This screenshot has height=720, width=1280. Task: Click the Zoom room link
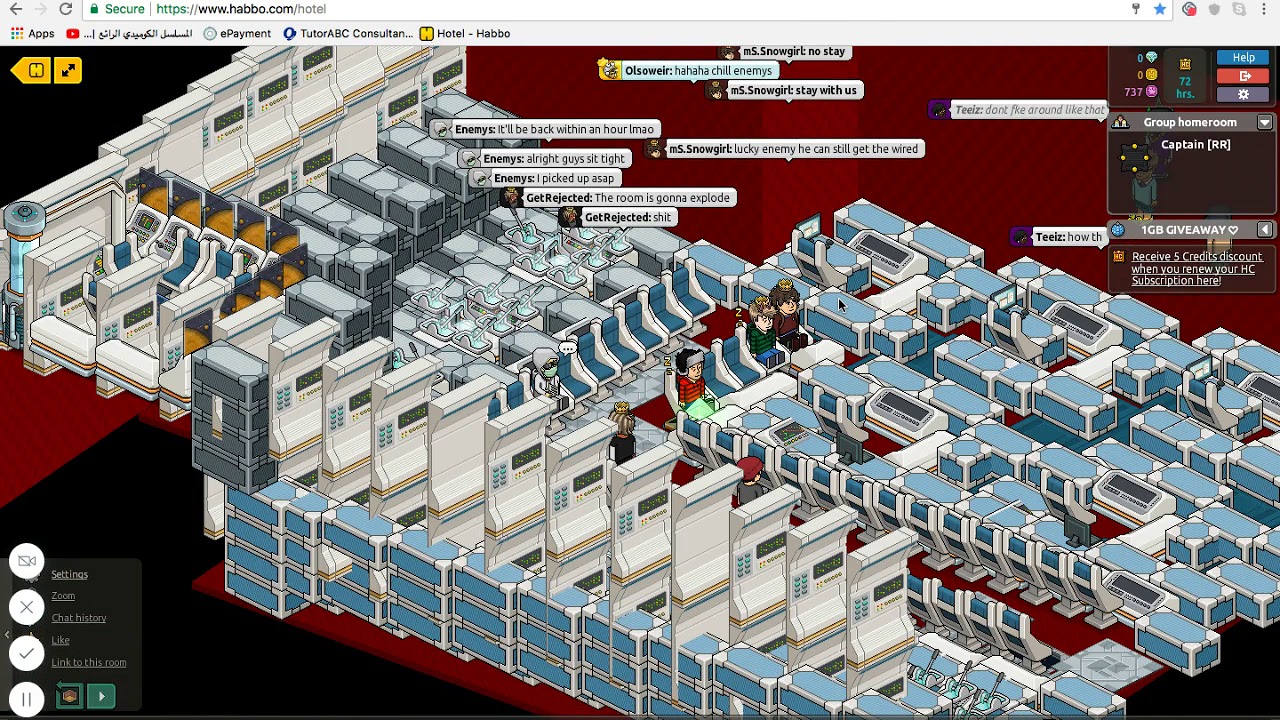(x=63, y=596)
